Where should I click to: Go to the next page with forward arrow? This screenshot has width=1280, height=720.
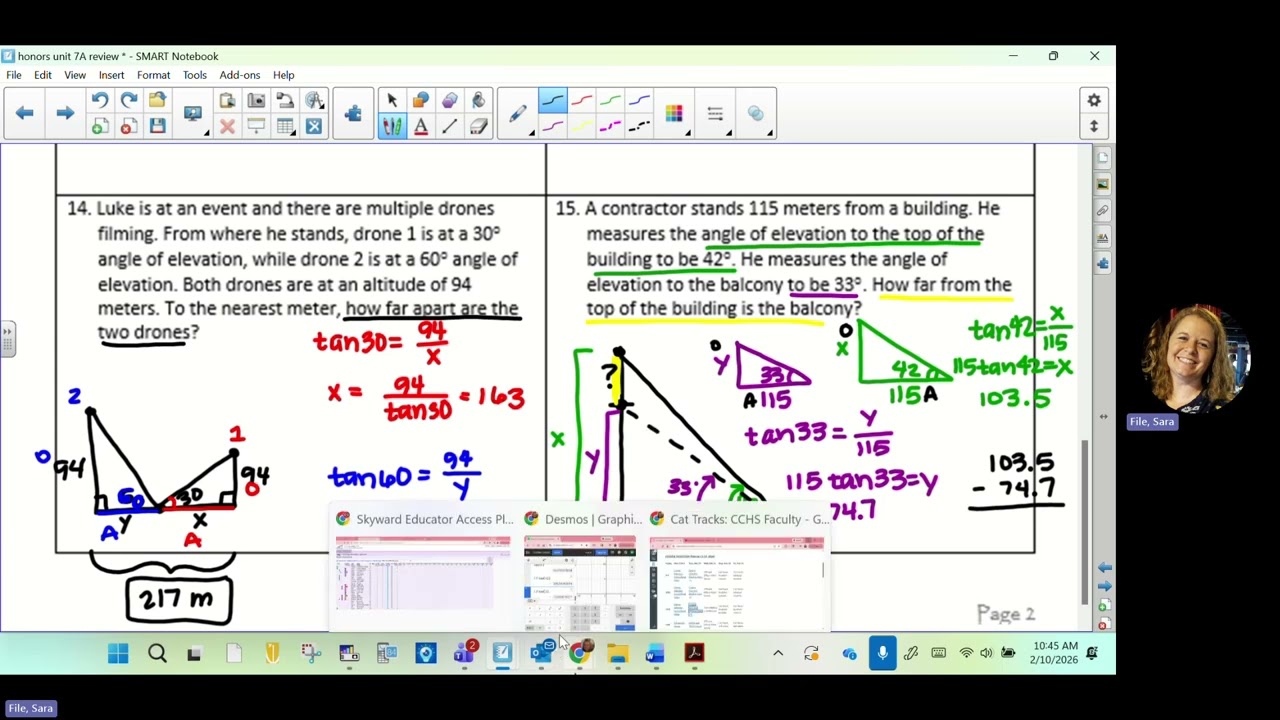pyautogui.click(x=65, y=113)
